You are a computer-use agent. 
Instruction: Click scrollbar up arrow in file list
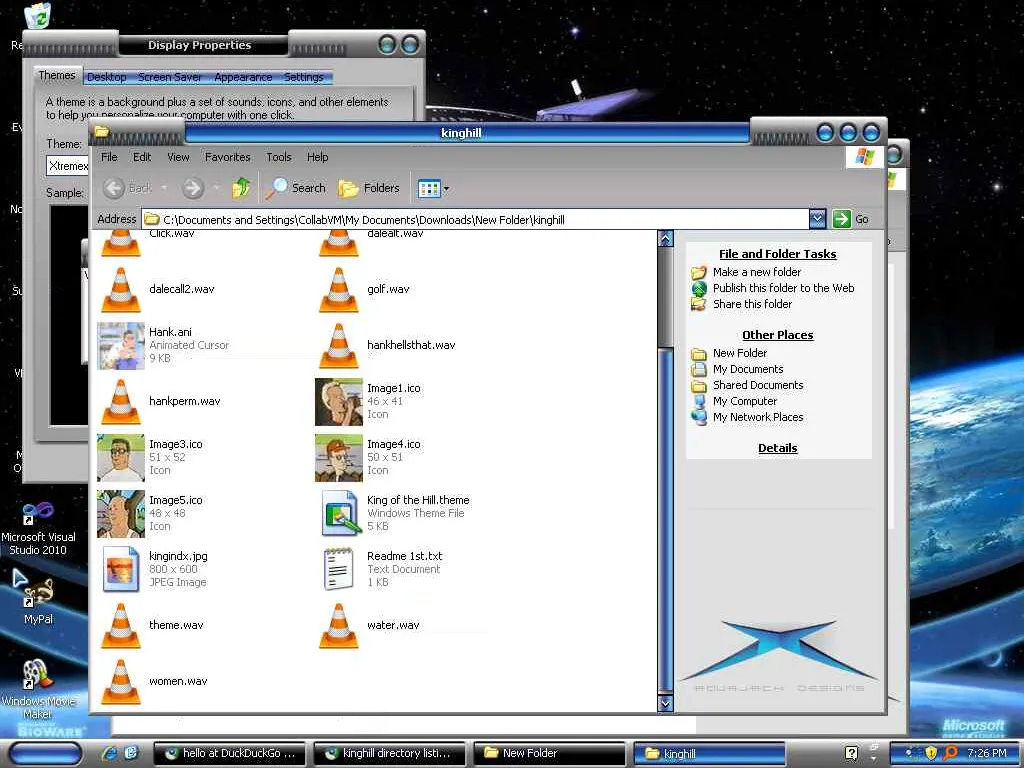point(665,238)
